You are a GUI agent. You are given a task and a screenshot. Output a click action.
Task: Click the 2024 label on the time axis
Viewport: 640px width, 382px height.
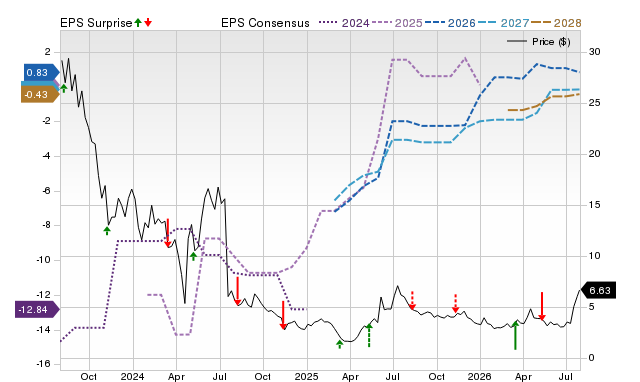coord(132,376)
